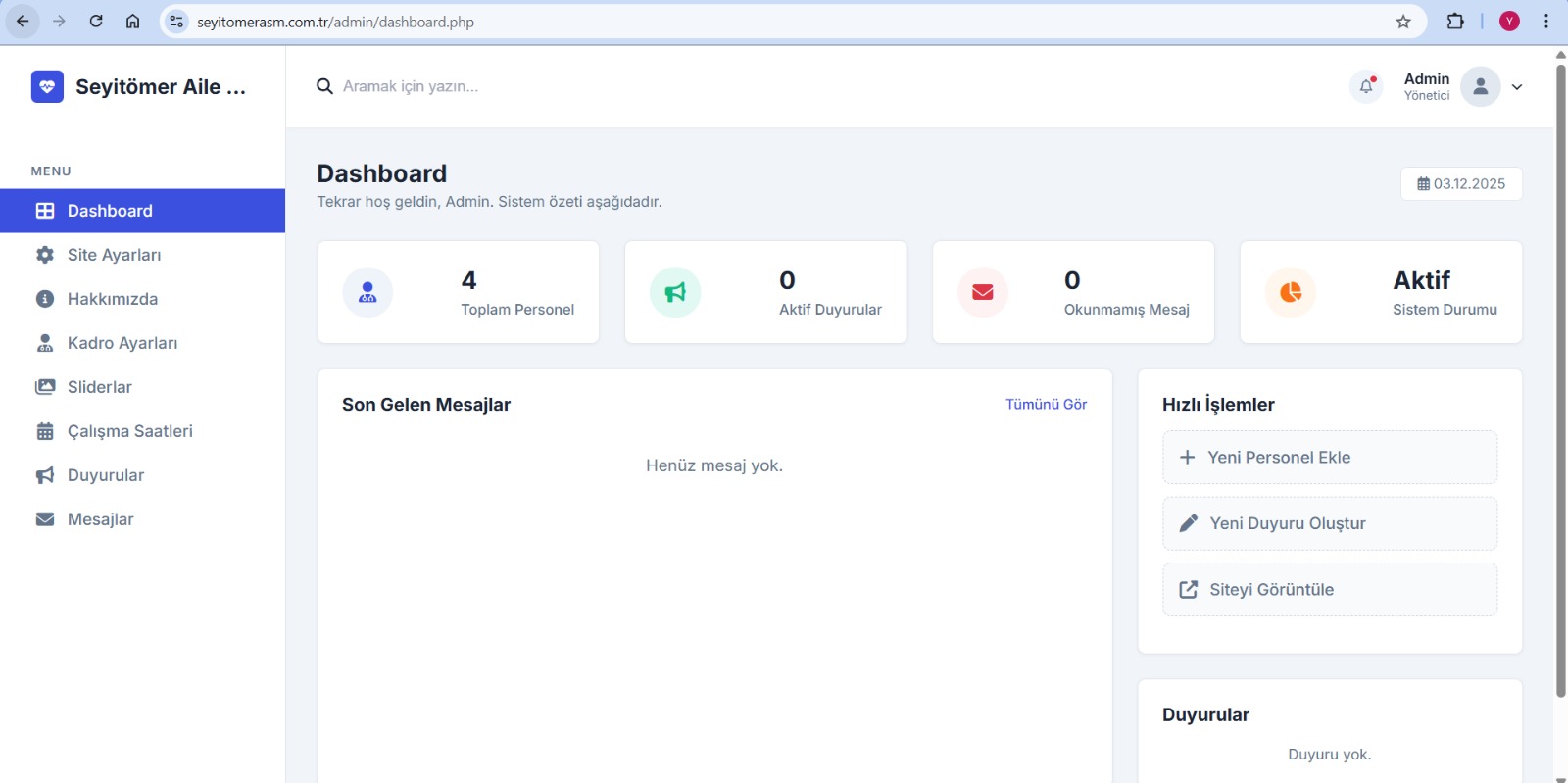Bookmark this page with the star icon

(1403, 22)
